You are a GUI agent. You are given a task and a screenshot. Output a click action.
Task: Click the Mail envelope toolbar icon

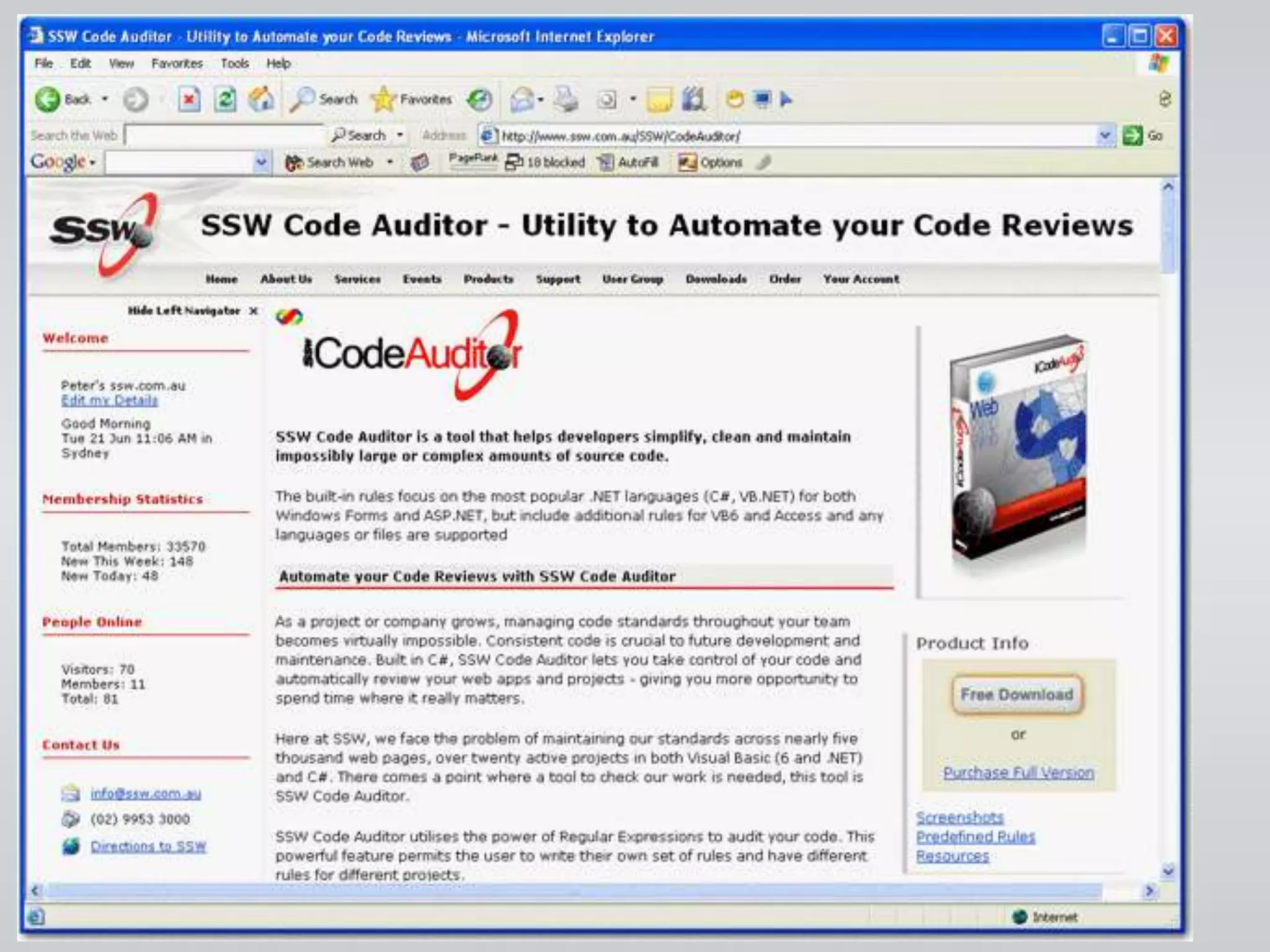tap(522, 99)
